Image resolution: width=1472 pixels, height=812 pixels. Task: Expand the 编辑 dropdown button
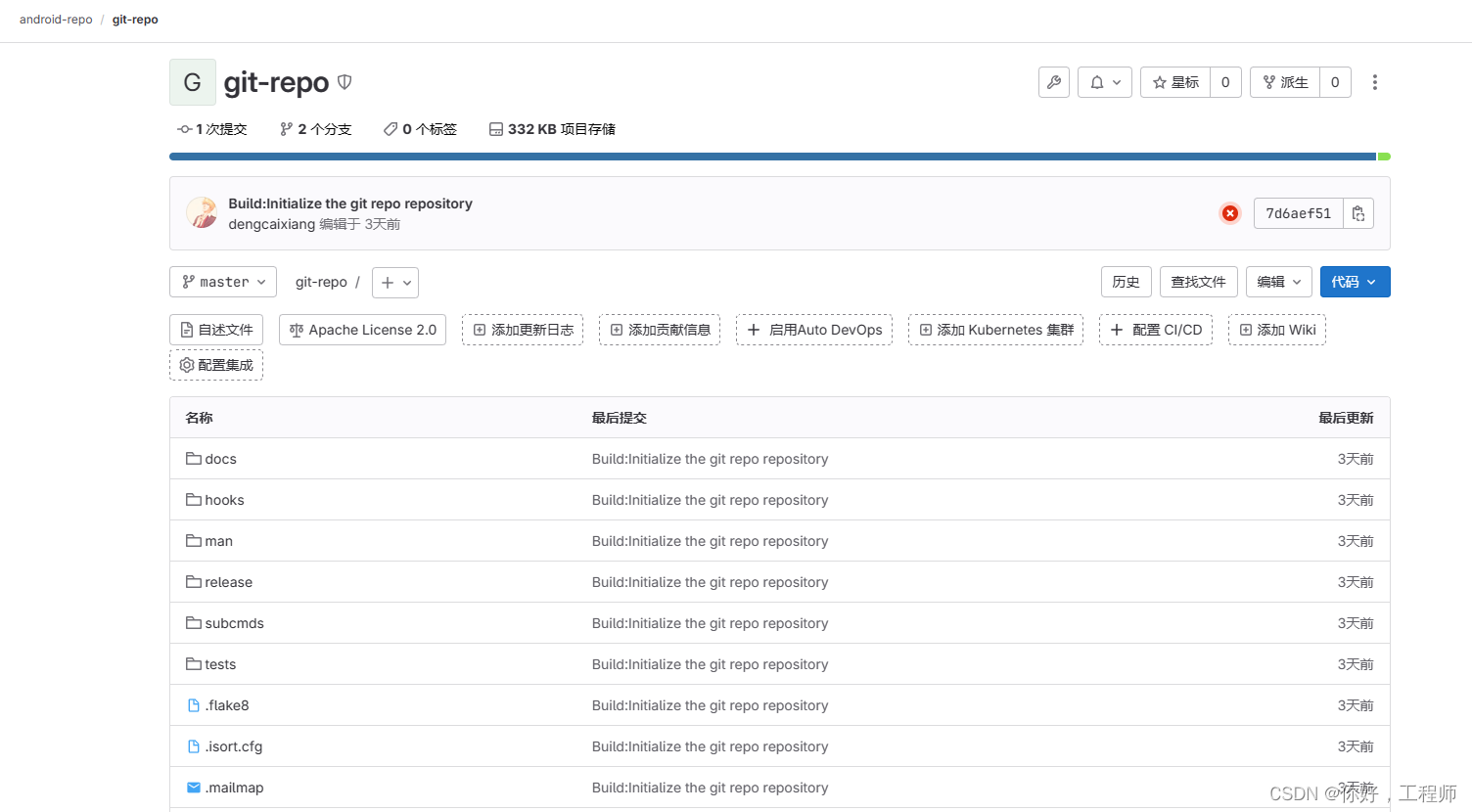(x=1278, y=282)
